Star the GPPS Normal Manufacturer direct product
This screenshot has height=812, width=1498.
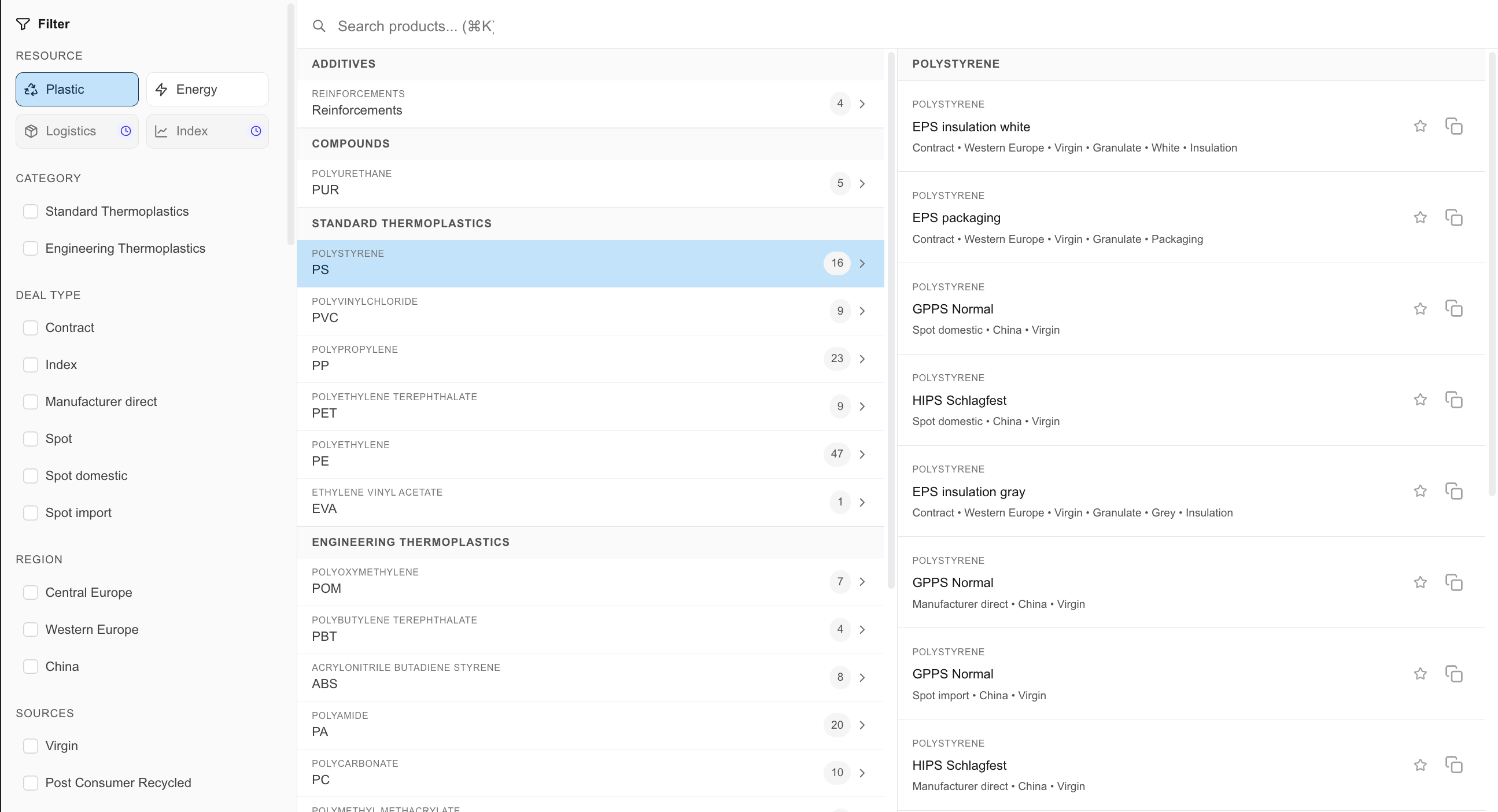pyautogui.click(x=1420, y=582)
